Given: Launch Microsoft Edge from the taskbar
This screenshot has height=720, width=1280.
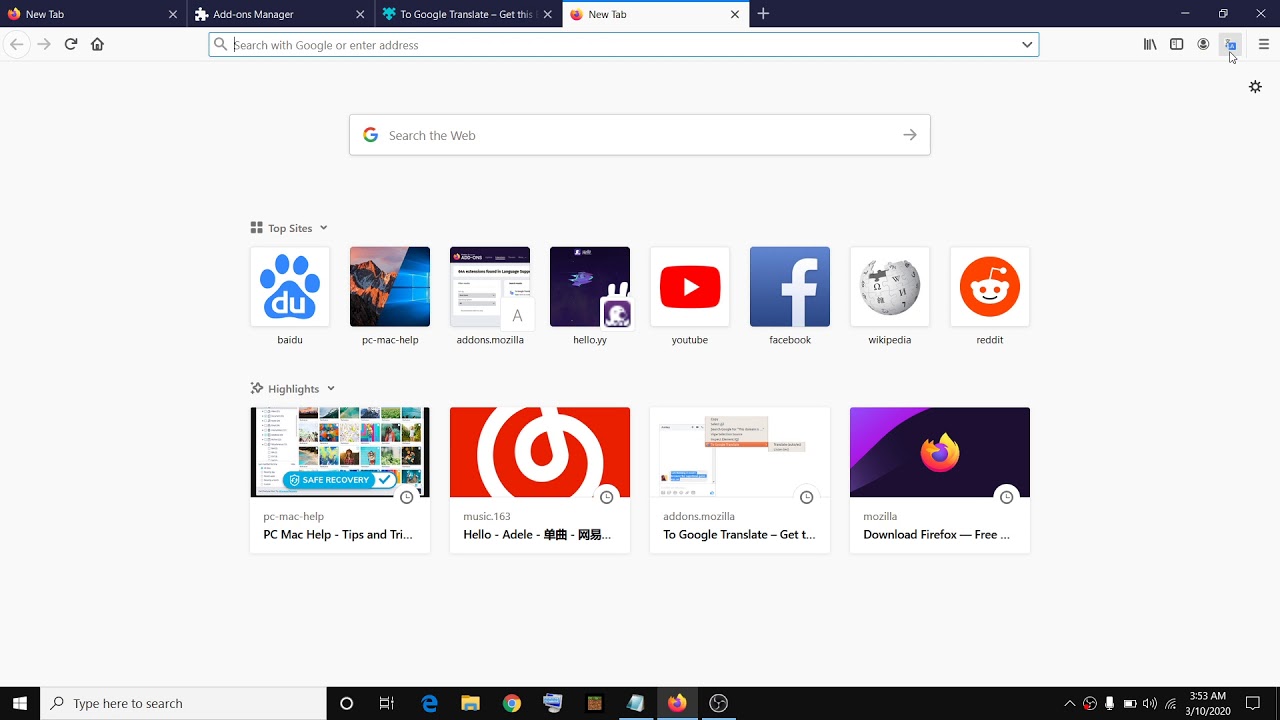Looking at the screenshot, I should pyautogui.click(x=429, y=703).
